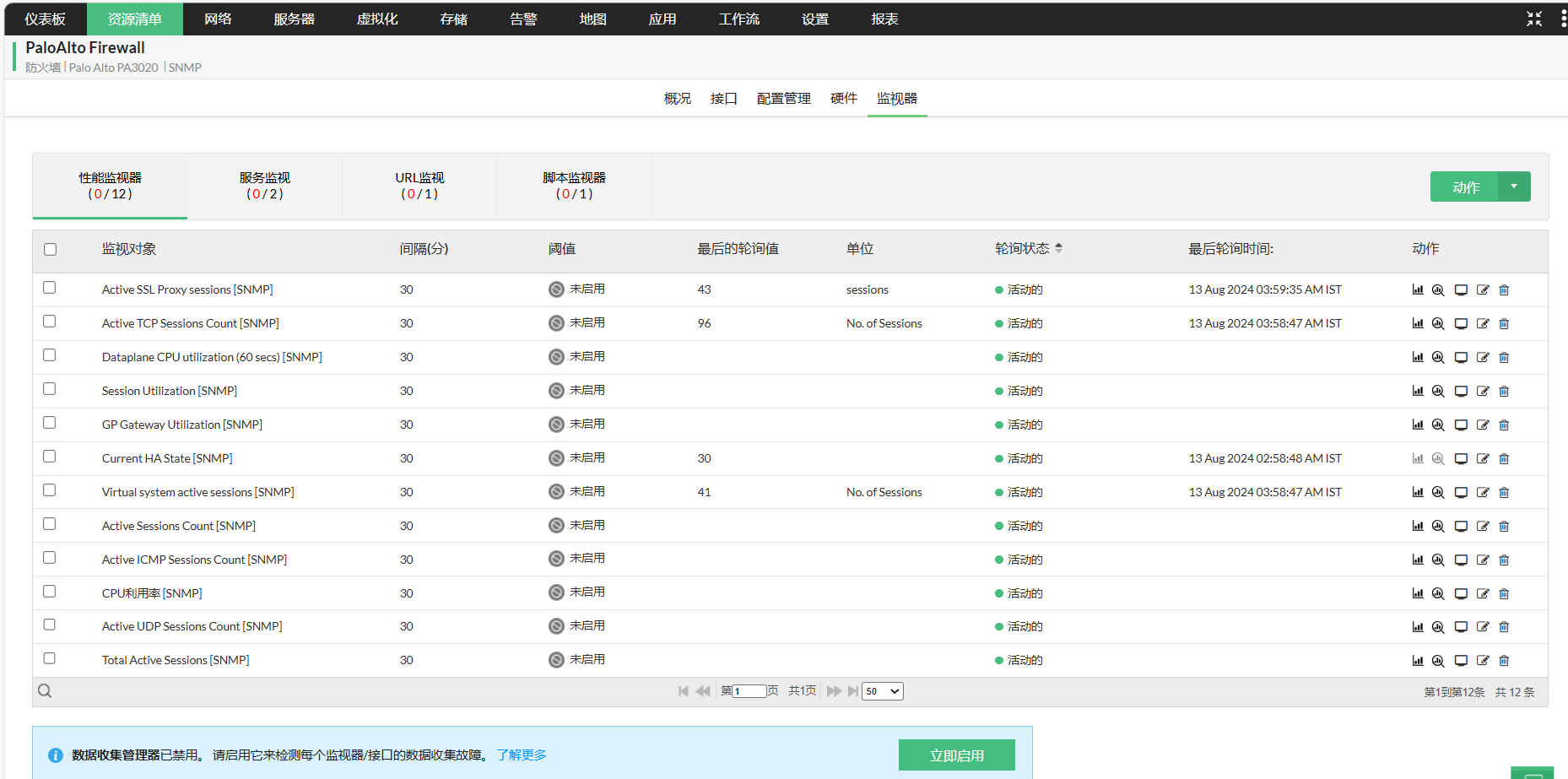Click magnifier-chart icon for Active TCP Sessions Count
Image resolution: width=1568 pixels, height=779 pixels.
[1438, 323]
